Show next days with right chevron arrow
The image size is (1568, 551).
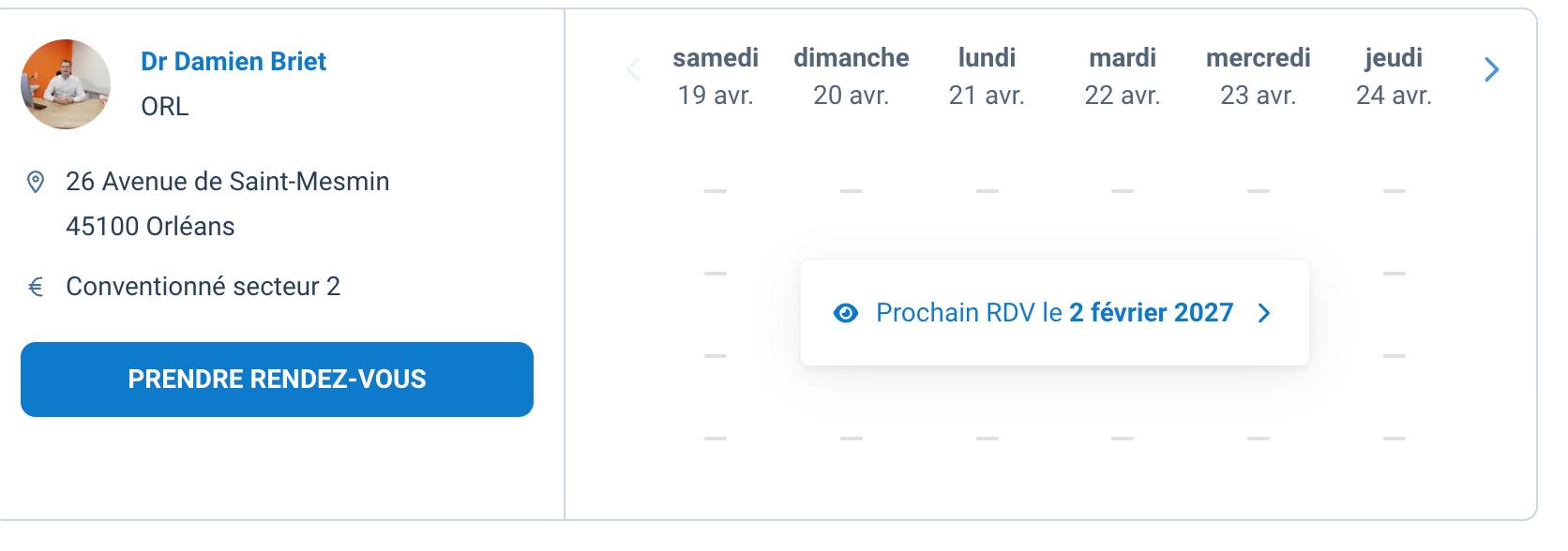(x=1491, y=69)
